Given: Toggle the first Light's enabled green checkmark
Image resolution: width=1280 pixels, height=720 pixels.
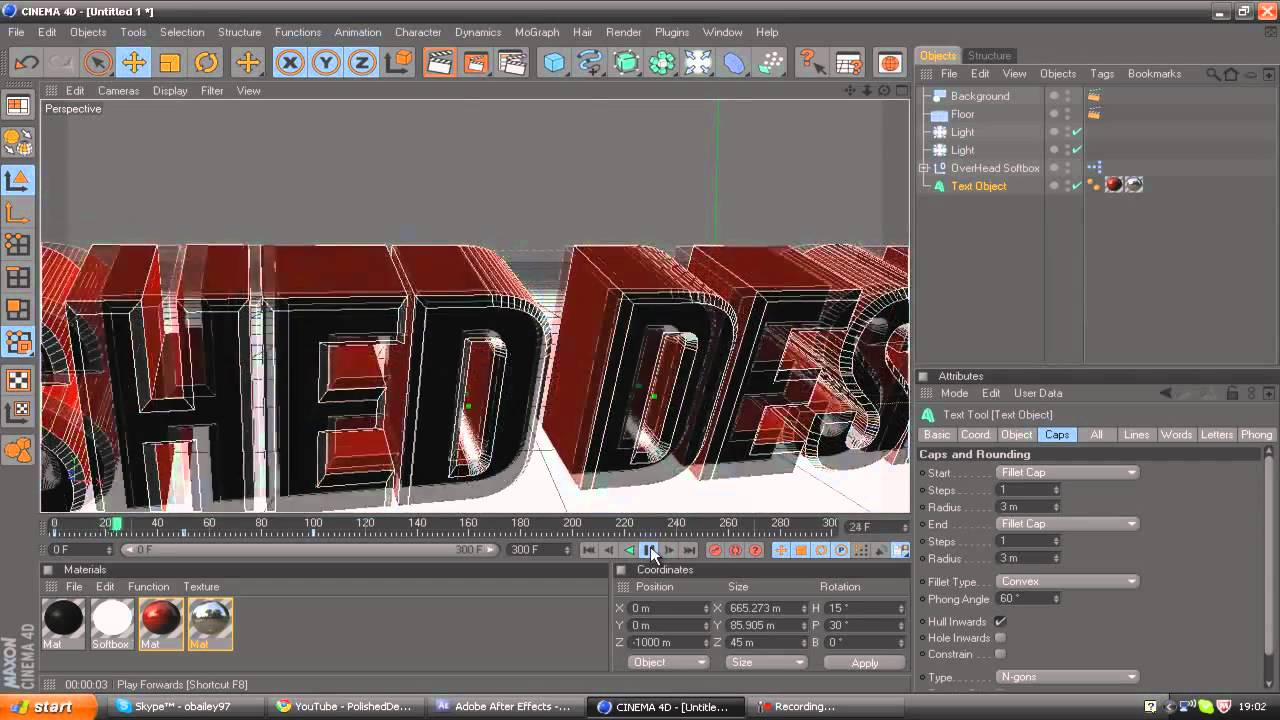Looking at the screenshot, I should click(x=1077, y=132).
